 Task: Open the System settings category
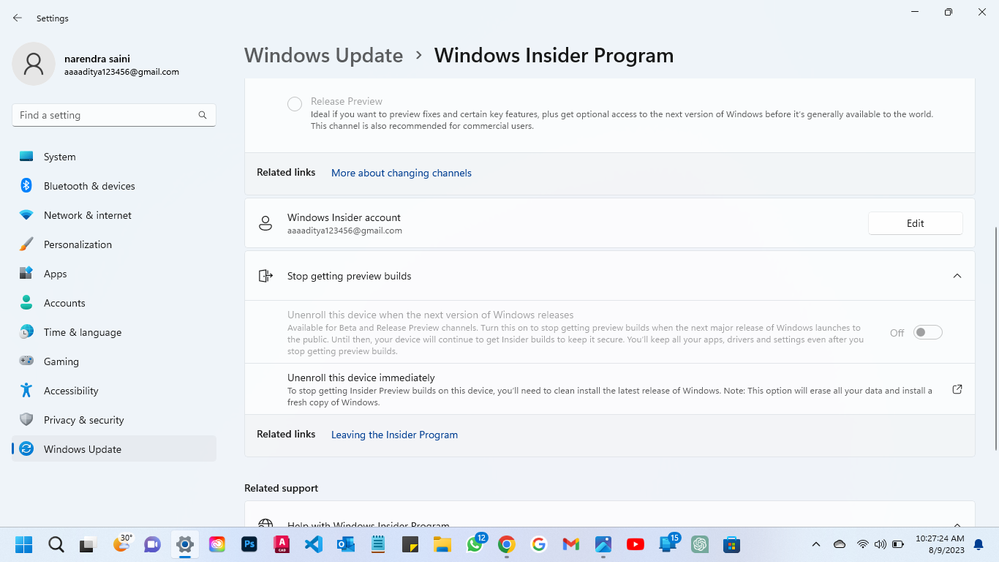tap(113, 157)
